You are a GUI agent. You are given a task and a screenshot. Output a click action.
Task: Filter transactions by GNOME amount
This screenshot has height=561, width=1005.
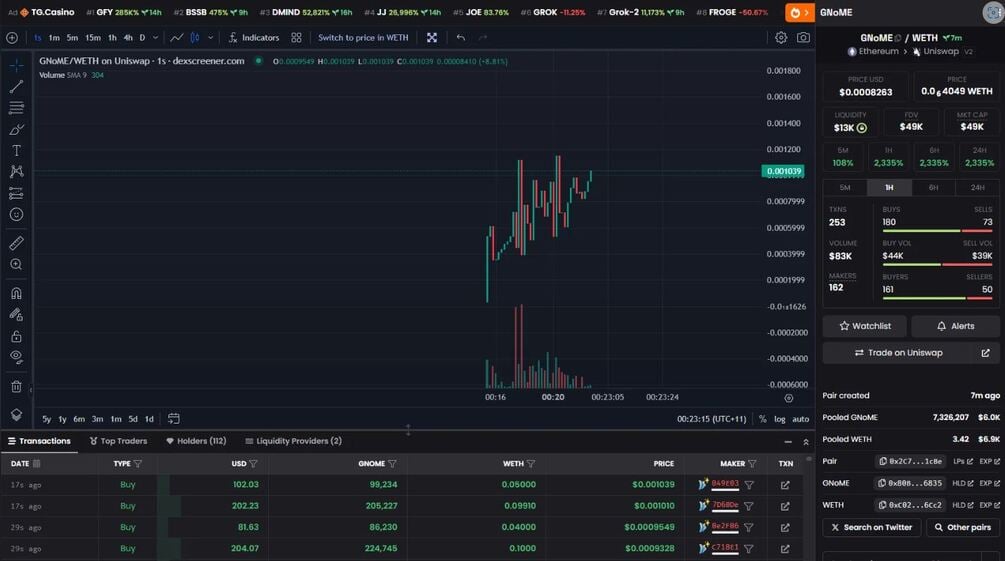pyautogui.click(x=392, y=464)
